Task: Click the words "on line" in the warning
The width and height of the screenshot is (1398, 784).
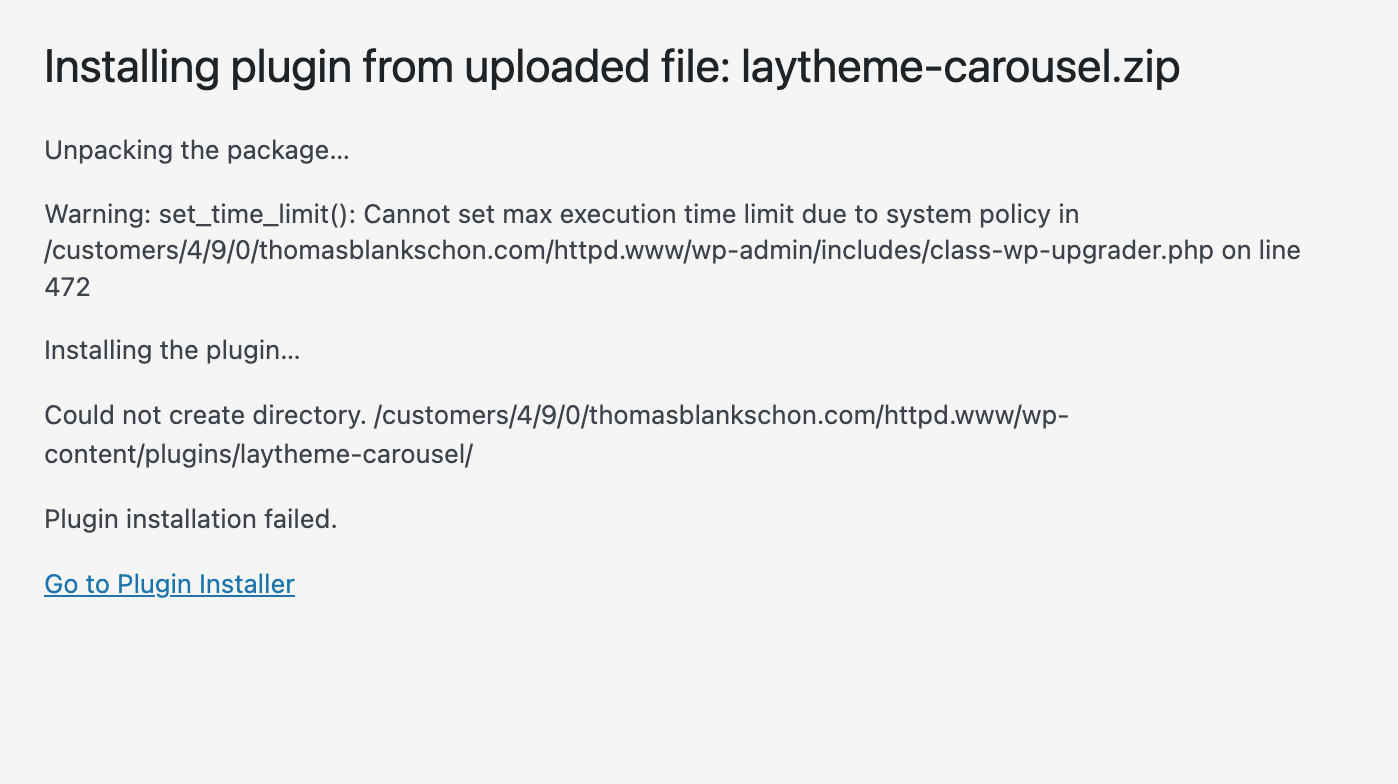Action: [1261, 250]
